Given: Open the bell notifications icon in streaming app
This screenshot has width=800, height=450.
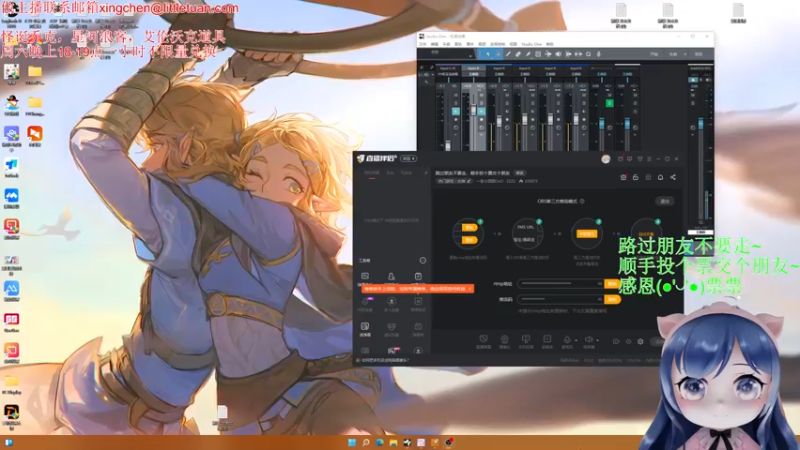Looking at the screenshot, I should point(660,177).
